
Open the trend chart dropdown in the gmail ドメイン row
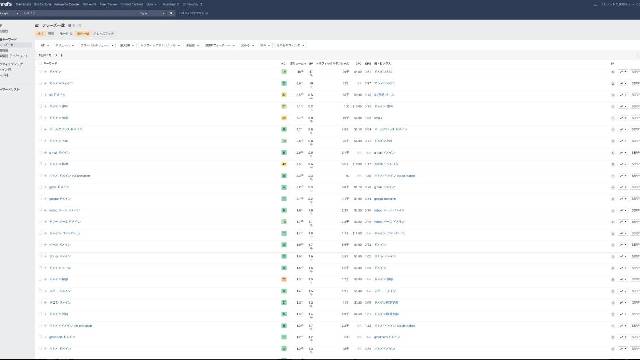[x=622, y=153]
